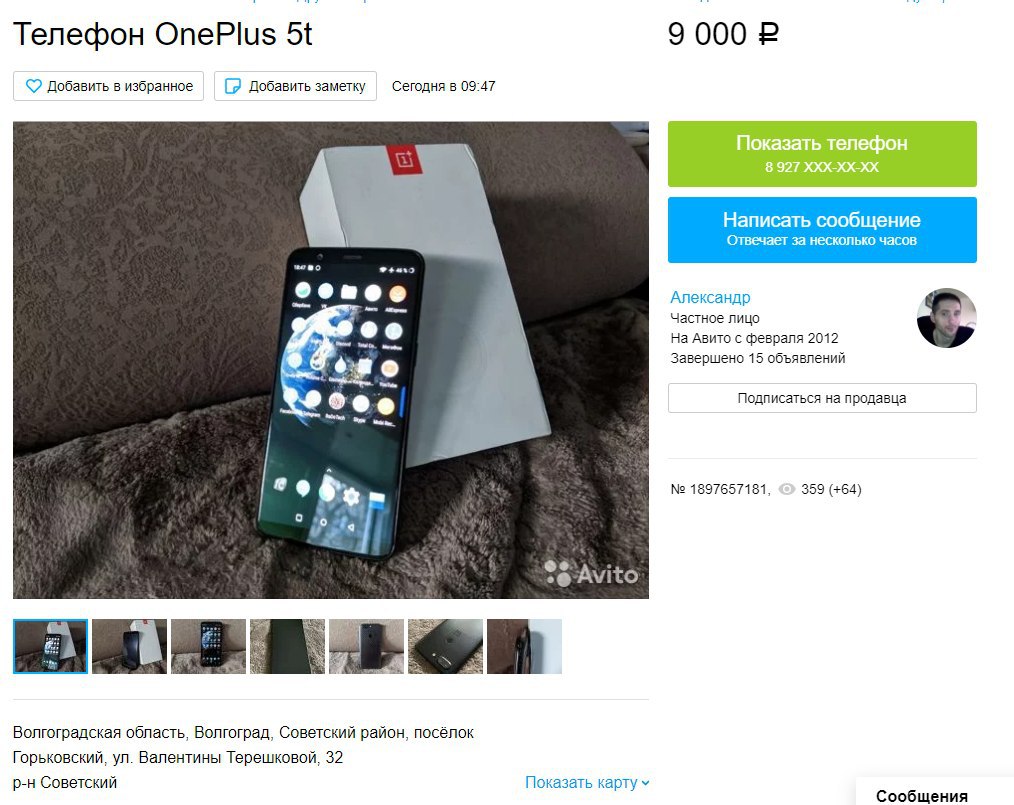This screenshot has height=805, width=1014.
Task: Click seller Александр's avatar photo
Action: 946,318
